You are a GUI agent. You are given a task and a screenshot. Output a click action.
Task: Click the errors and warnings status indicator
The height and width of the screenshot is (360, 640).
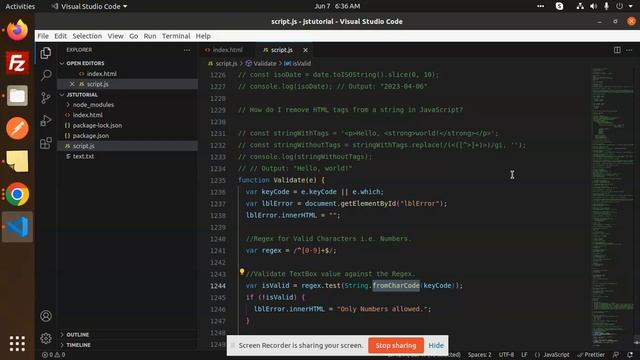[53, 355]
